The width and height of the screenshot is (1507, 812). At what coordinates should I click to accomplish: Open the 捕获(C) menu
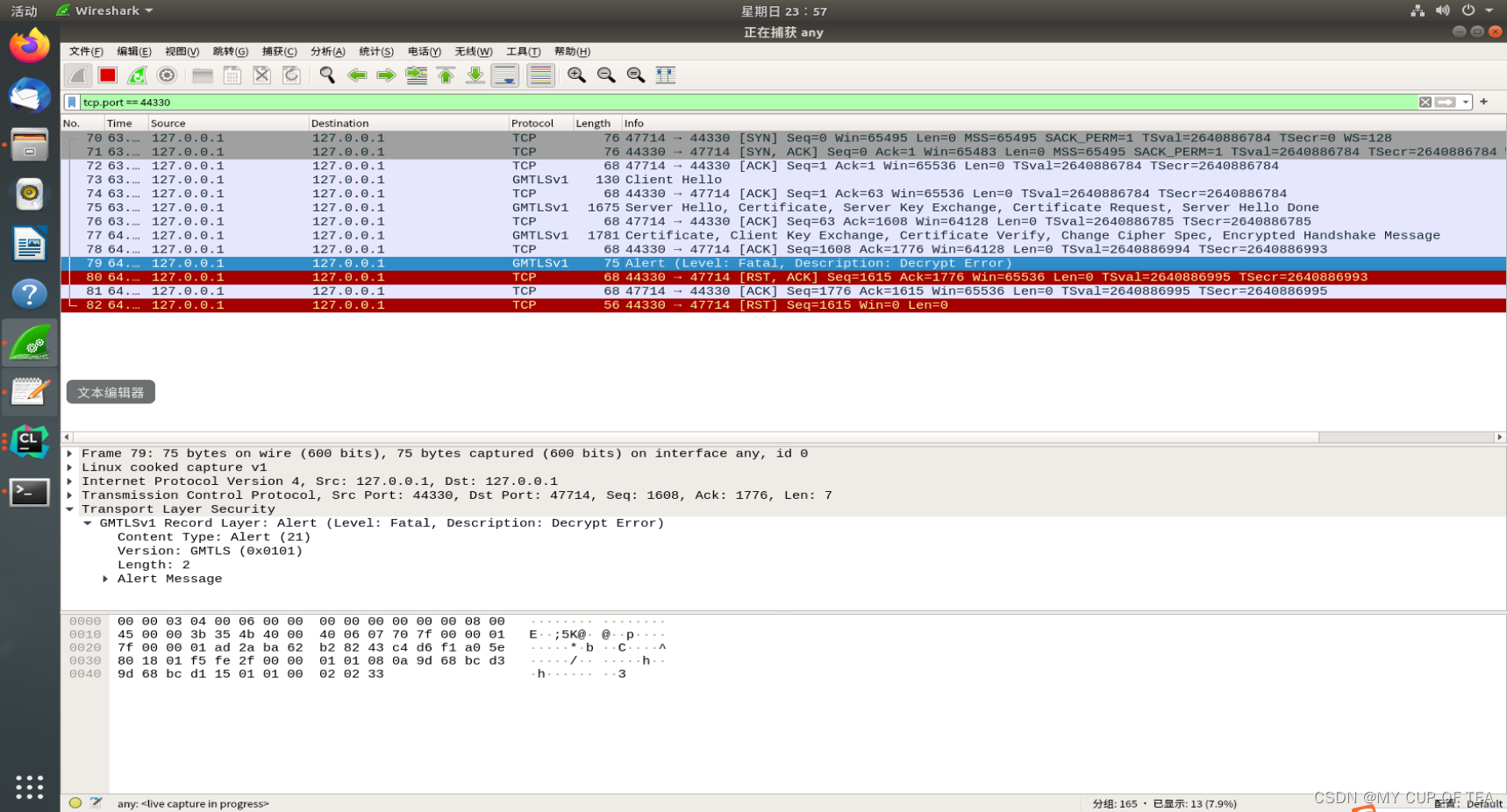tap(279, 52)
